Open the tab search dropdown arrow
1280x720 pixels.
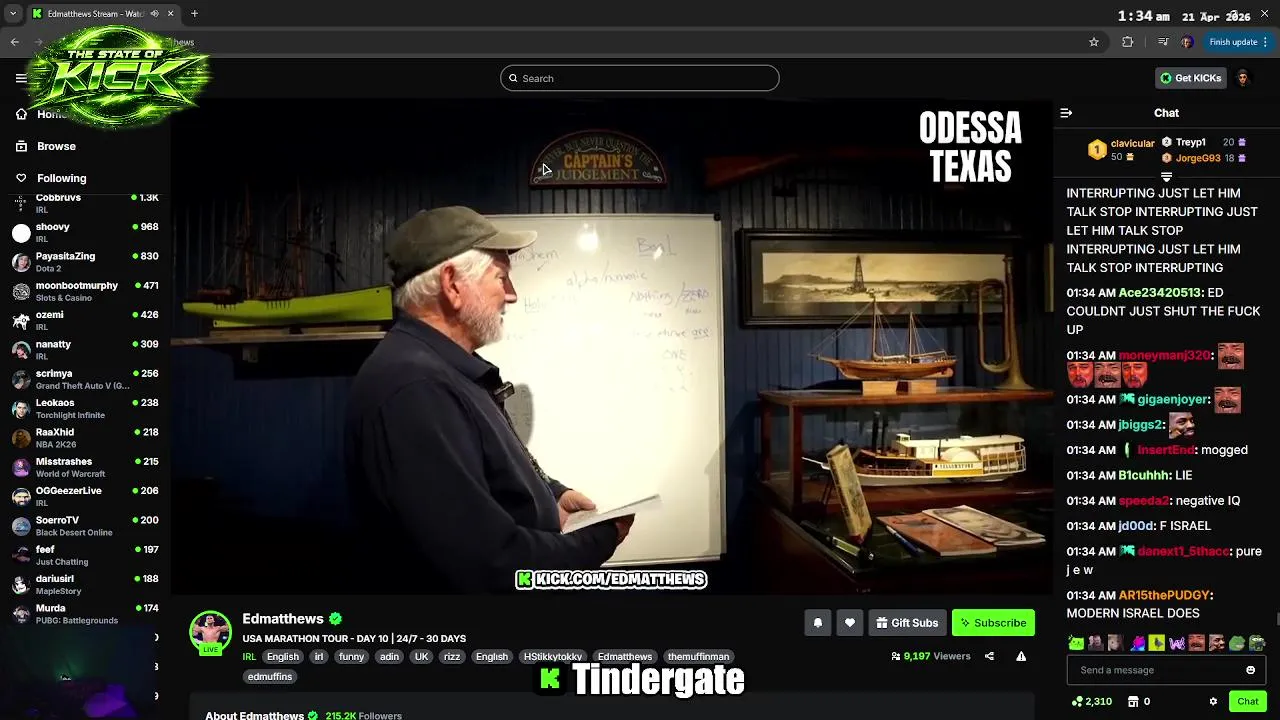pyautogui.click(x=12, y=14)
